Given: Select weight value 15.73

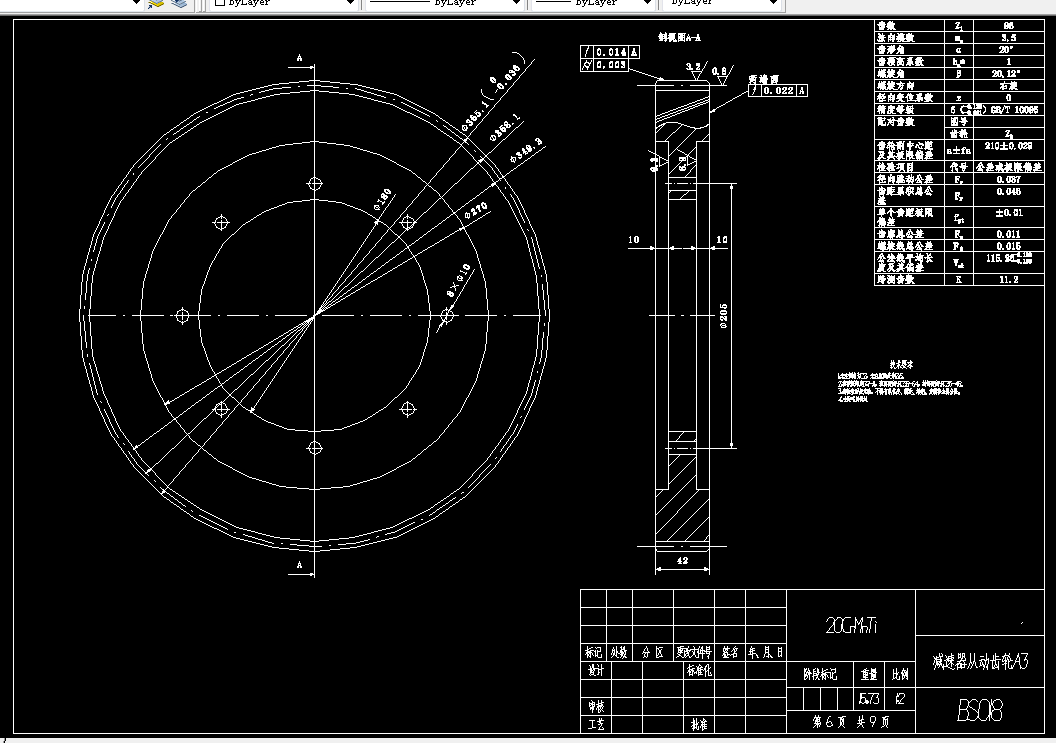Looking at the screenshot, I should click(868, 699).
